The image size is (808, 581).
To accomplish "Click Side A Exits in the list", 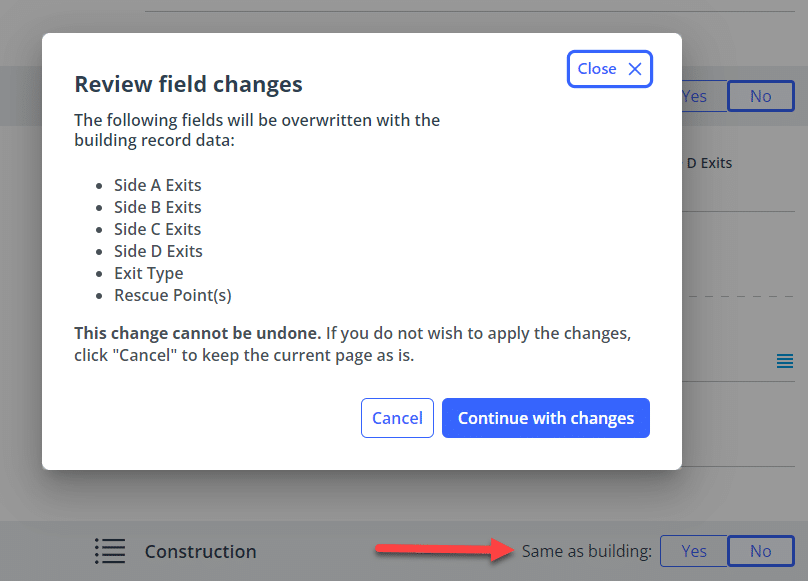I will click(x=158, y=185).
